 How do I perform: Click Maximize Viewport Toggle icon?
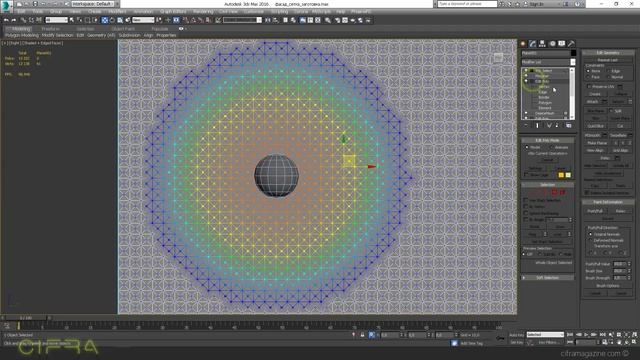point(635,342)
